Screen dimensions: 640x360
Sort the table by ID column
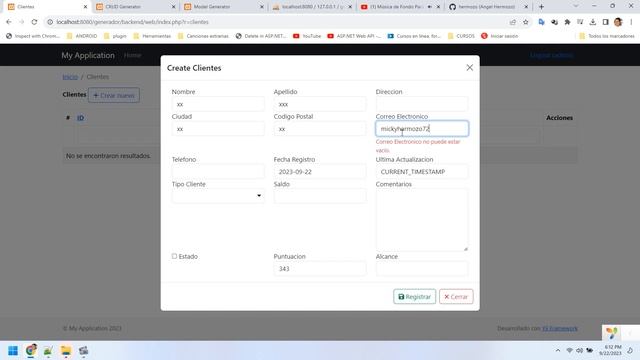[80, 118]
